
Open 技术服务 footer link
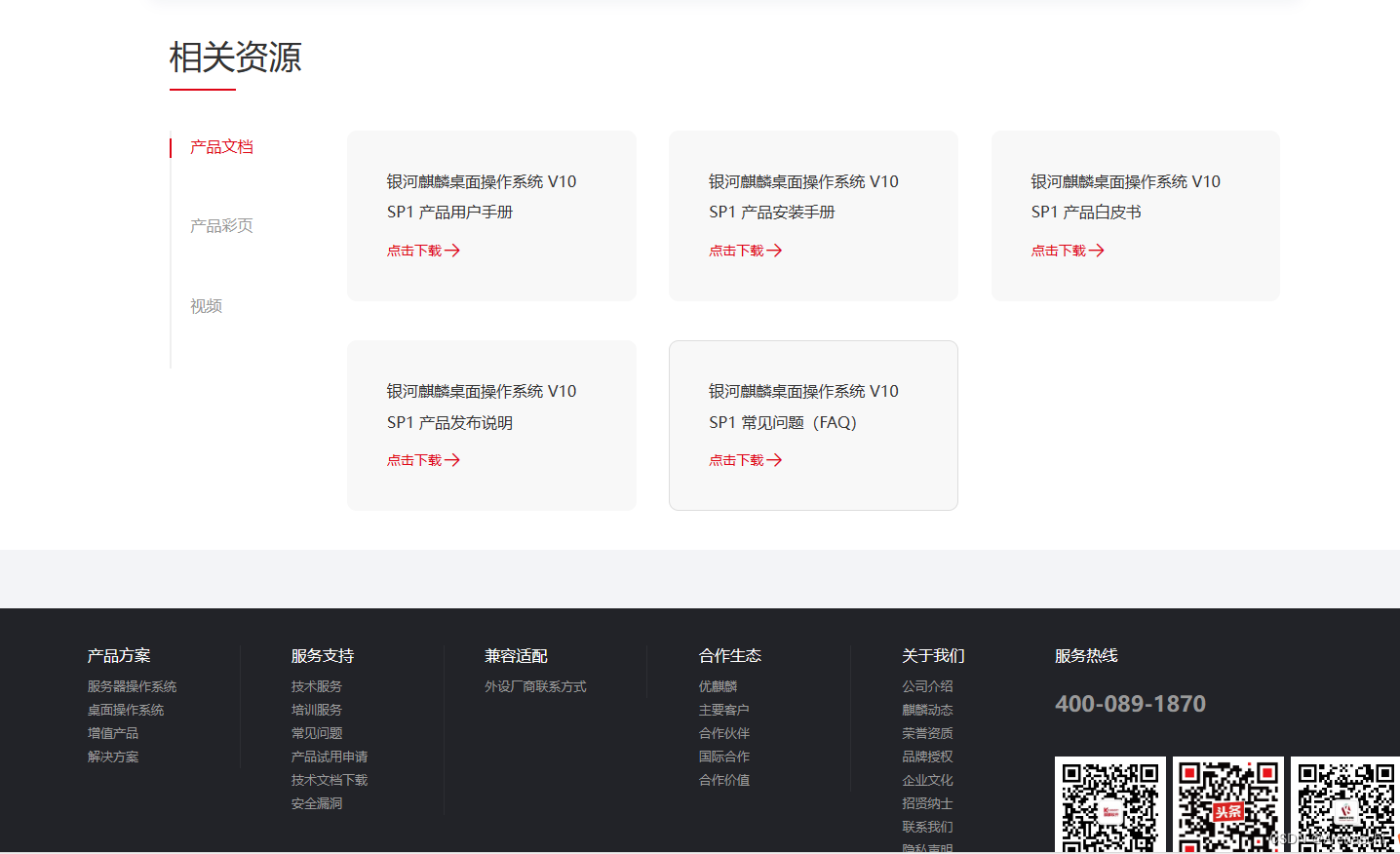pos(317,687)
